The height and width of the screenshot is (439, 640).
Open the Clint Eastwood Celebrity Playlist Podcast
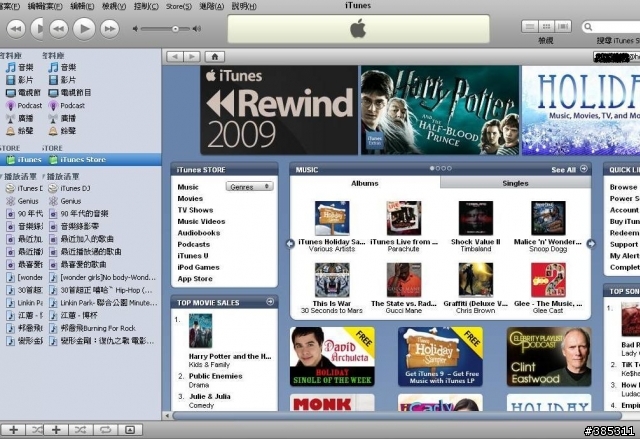(549, 356)
